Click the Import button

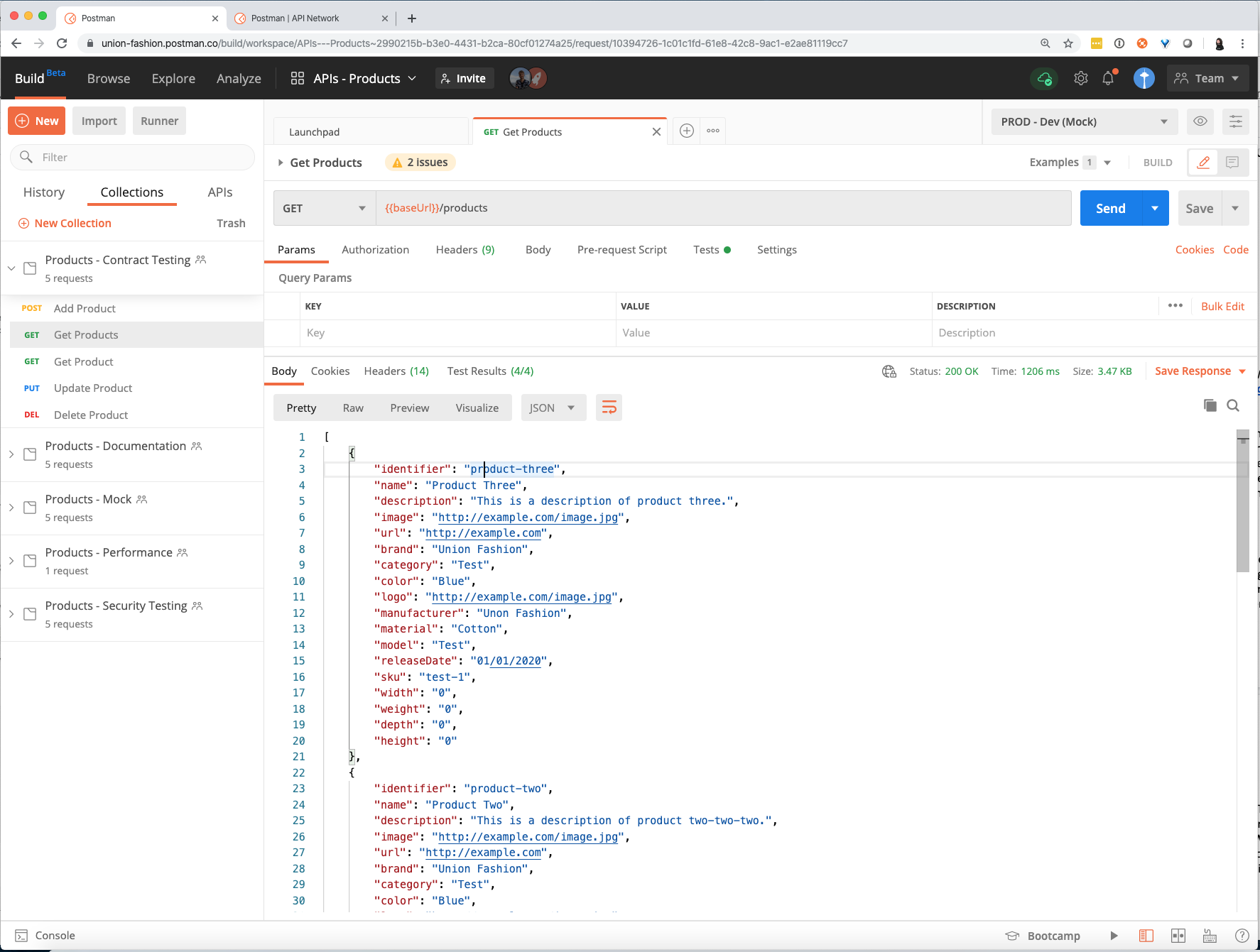(99, 121)
